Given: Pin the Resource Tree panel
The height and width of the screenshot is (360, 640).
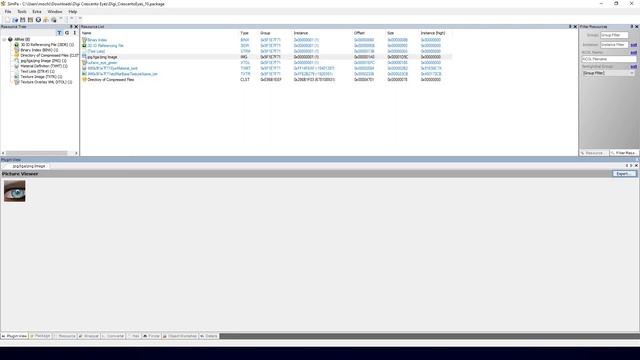Looking at the screenshot, I should (x=71, y=27).
